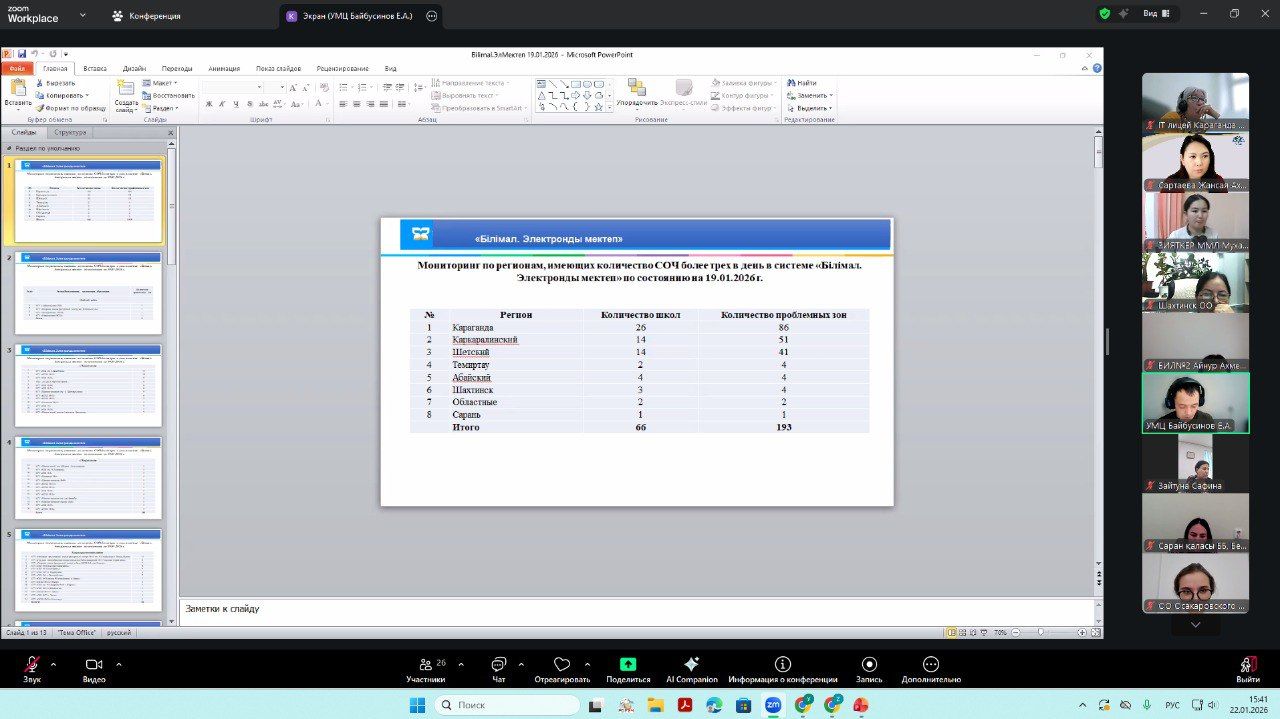
Task: Open Информация о конференции info
Action: [x=783, y=666]
